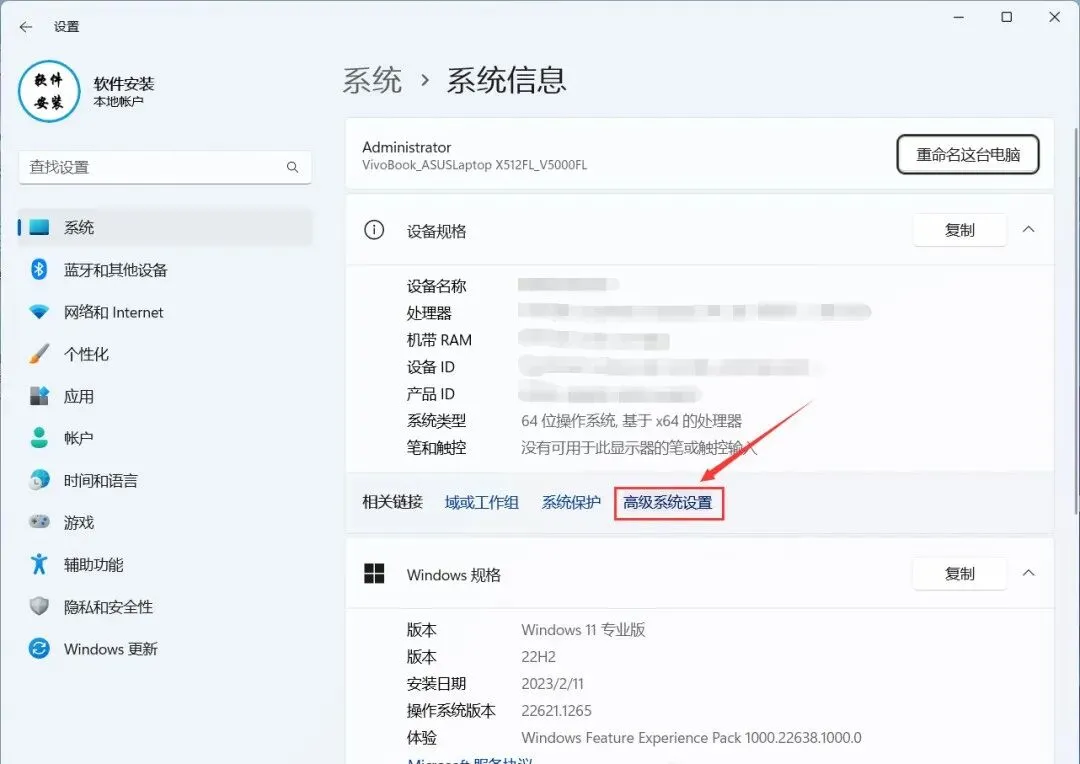
Task: Open 辅助功能 settings page
Action: (x=165, y=564)
